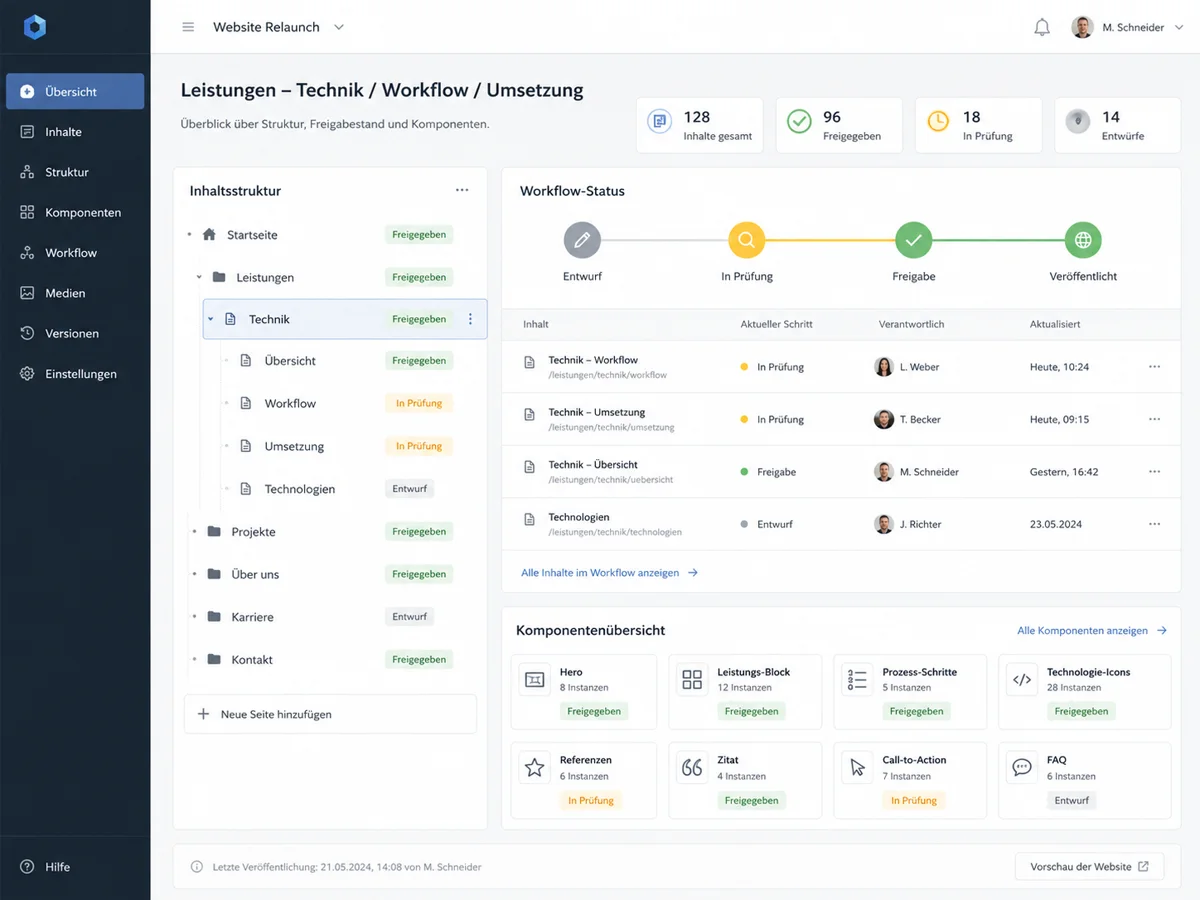Image resolution: width=1200 pixels, height=900 pixels.
Task: Click the Hero component icon
Action: (x=535, y=680)
